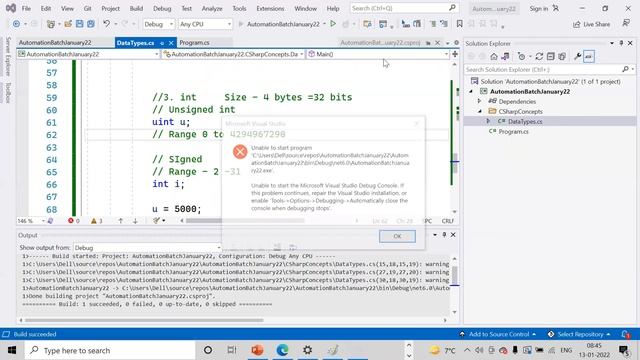The image size is (640, 360).
Task: Click the red error count indicator
Action: click(74, 221)
